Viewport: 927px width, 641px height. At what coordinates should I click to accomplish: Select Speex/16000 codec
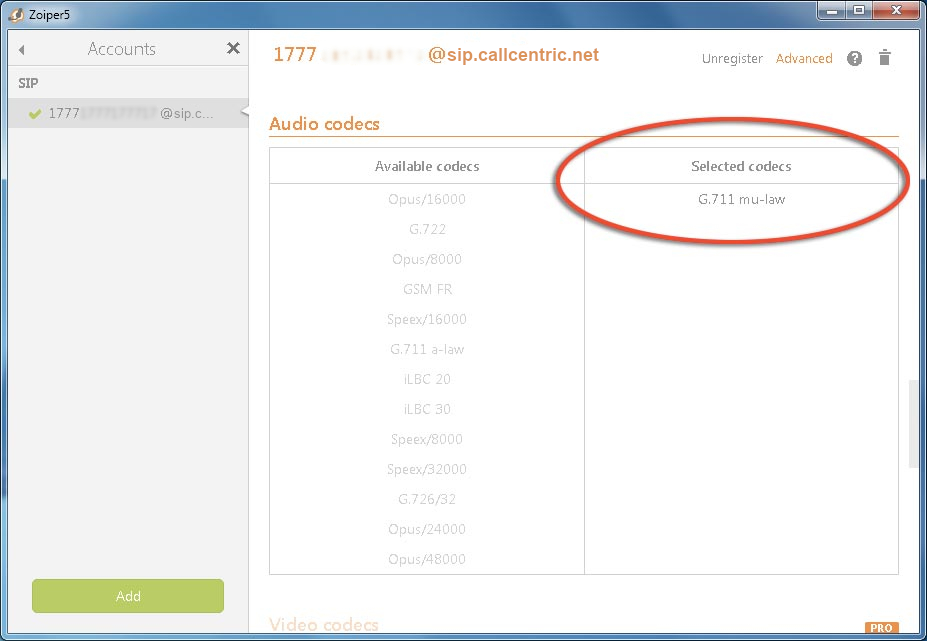coord(427,319)
